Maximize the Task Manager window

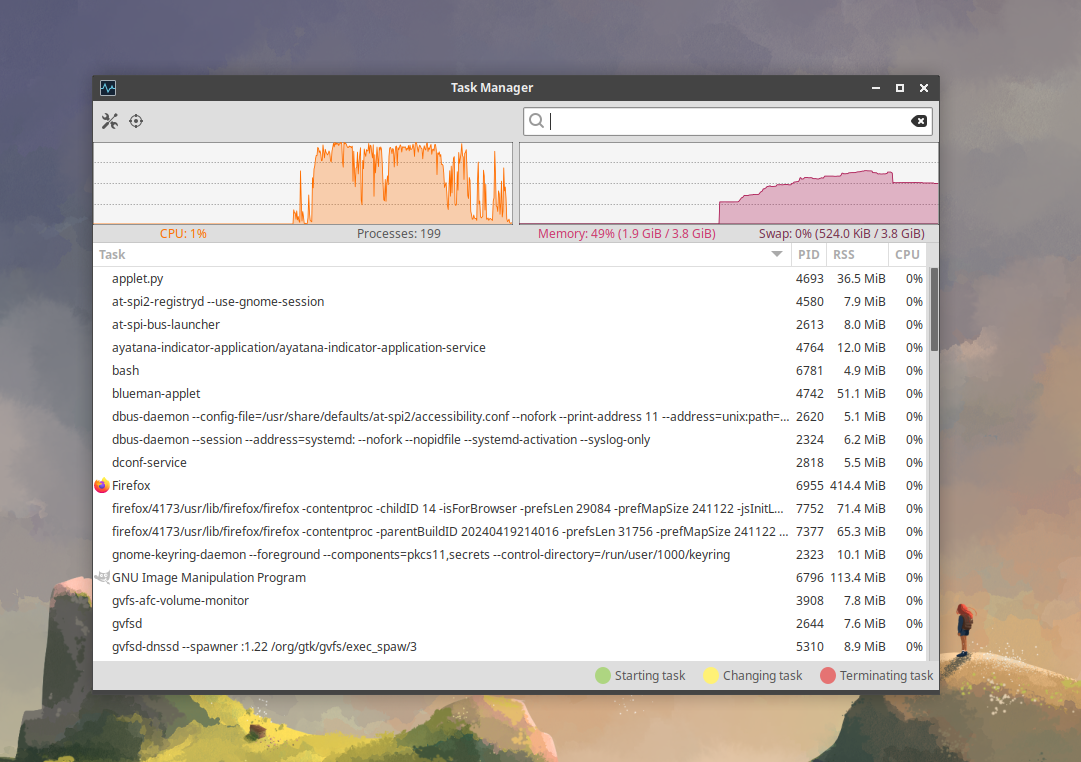[900, 88]
